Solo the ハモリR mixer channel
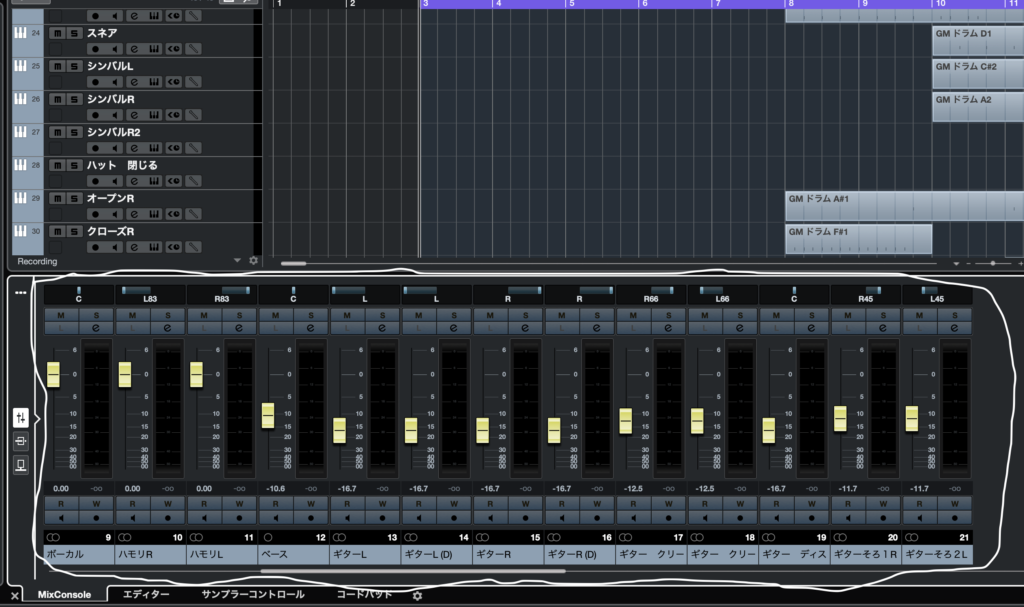This screenshot has width=1024, height=607. (x=167, y=315)
